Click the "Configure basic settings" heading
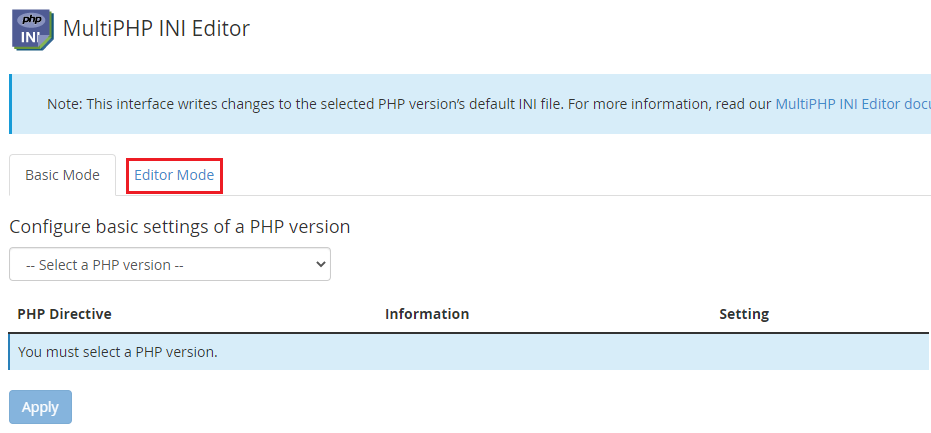The height and width of the screenshot is (433, 931). [x=180, y=227]
